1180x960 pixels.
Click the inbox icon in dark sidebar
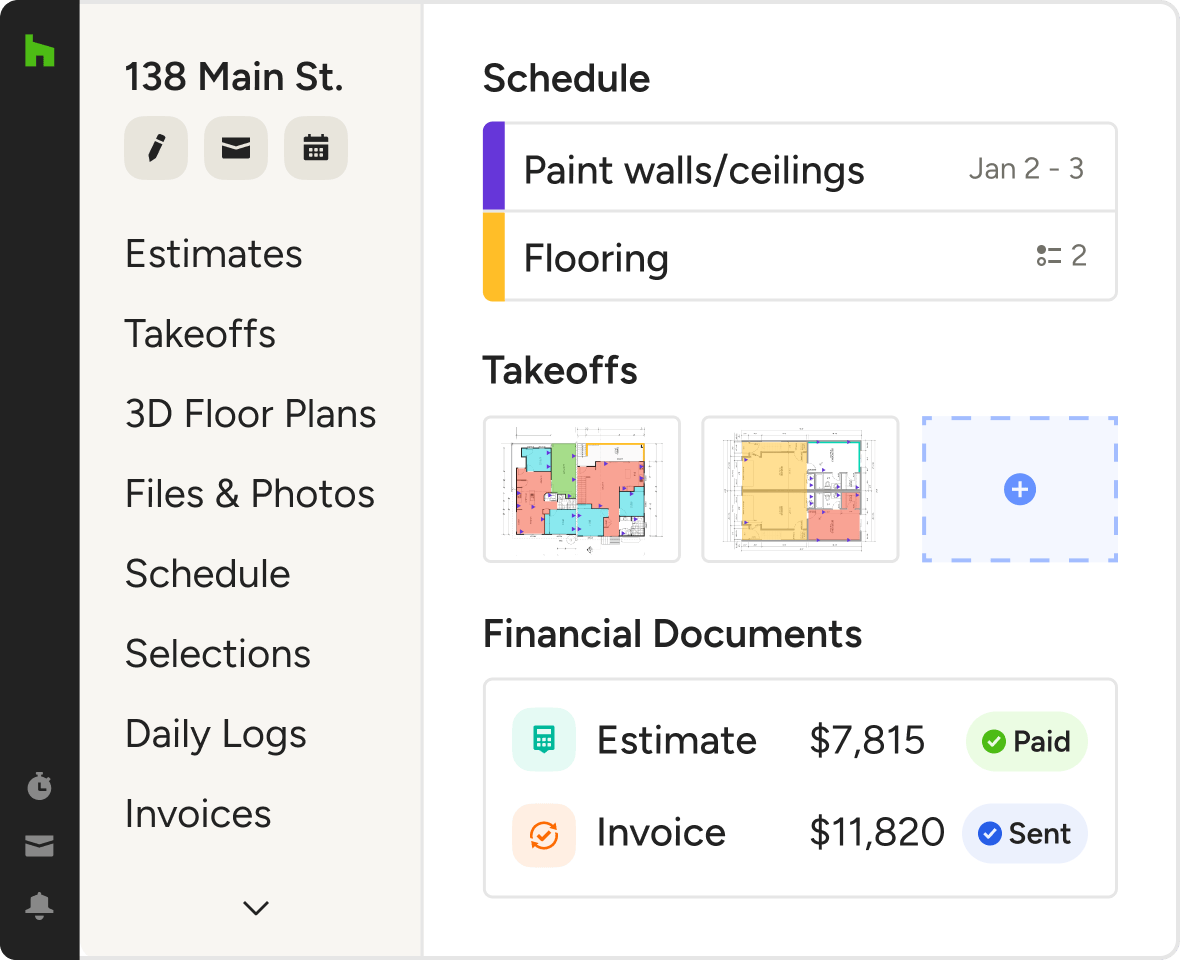pyautogui.click(x=39, y=847)
